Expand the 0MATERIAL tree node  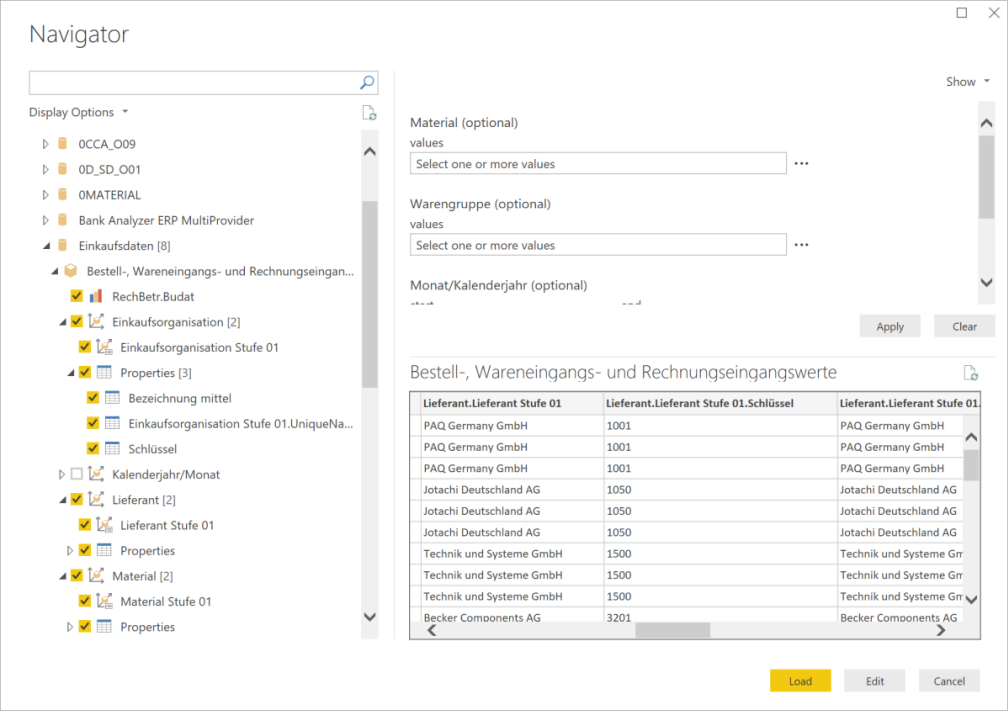[x=45, y=195]
